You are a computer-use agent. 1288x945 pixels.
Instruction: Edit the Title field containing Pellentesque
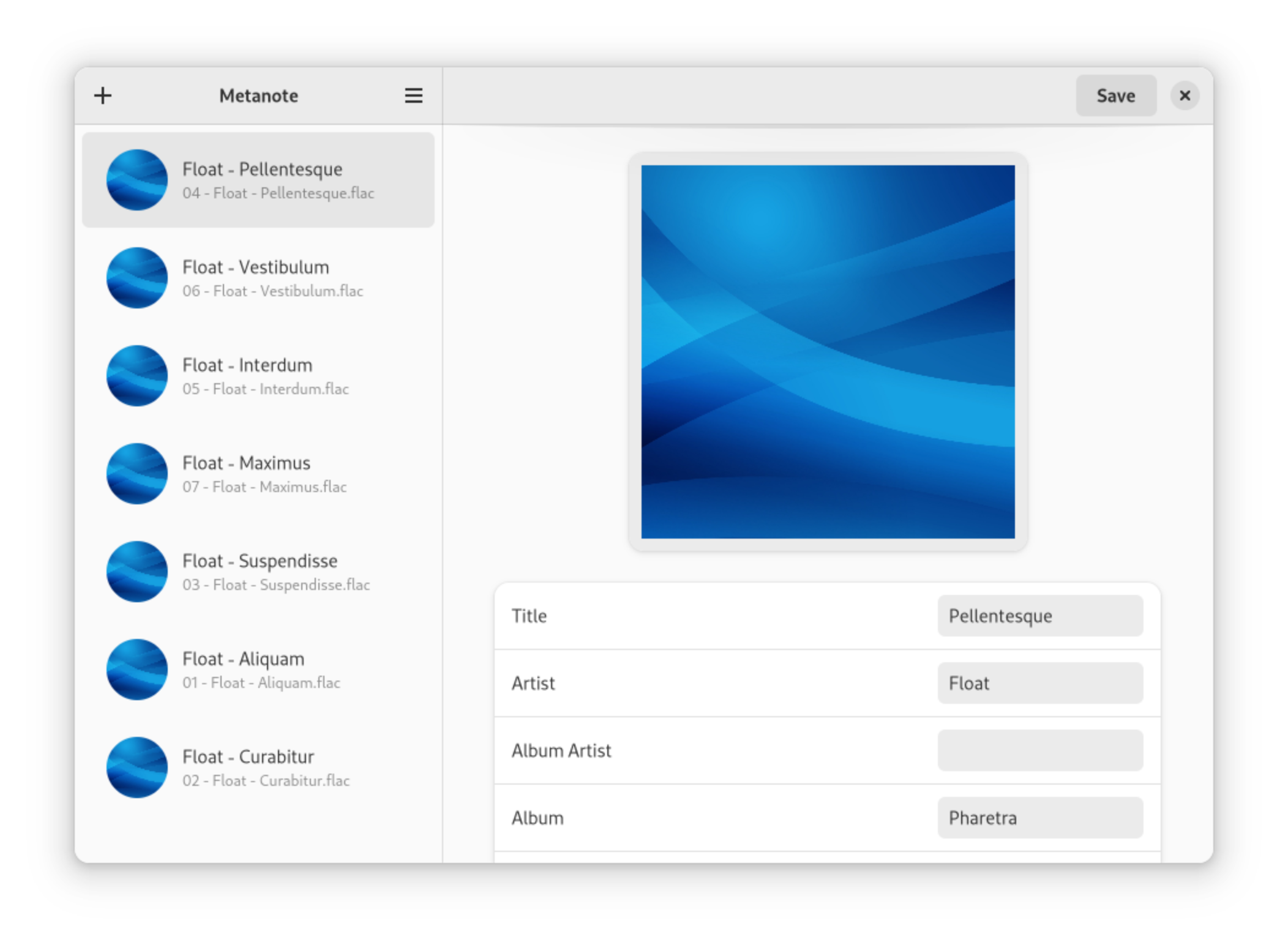point(1039,616)
